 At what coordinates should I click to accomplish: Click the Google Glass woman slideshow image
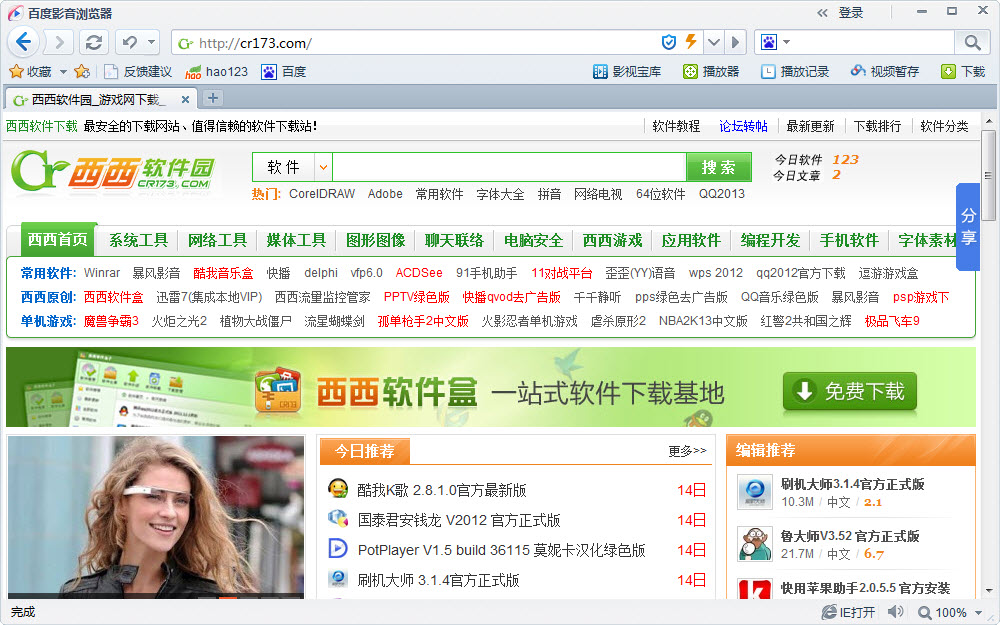[156, 517]
